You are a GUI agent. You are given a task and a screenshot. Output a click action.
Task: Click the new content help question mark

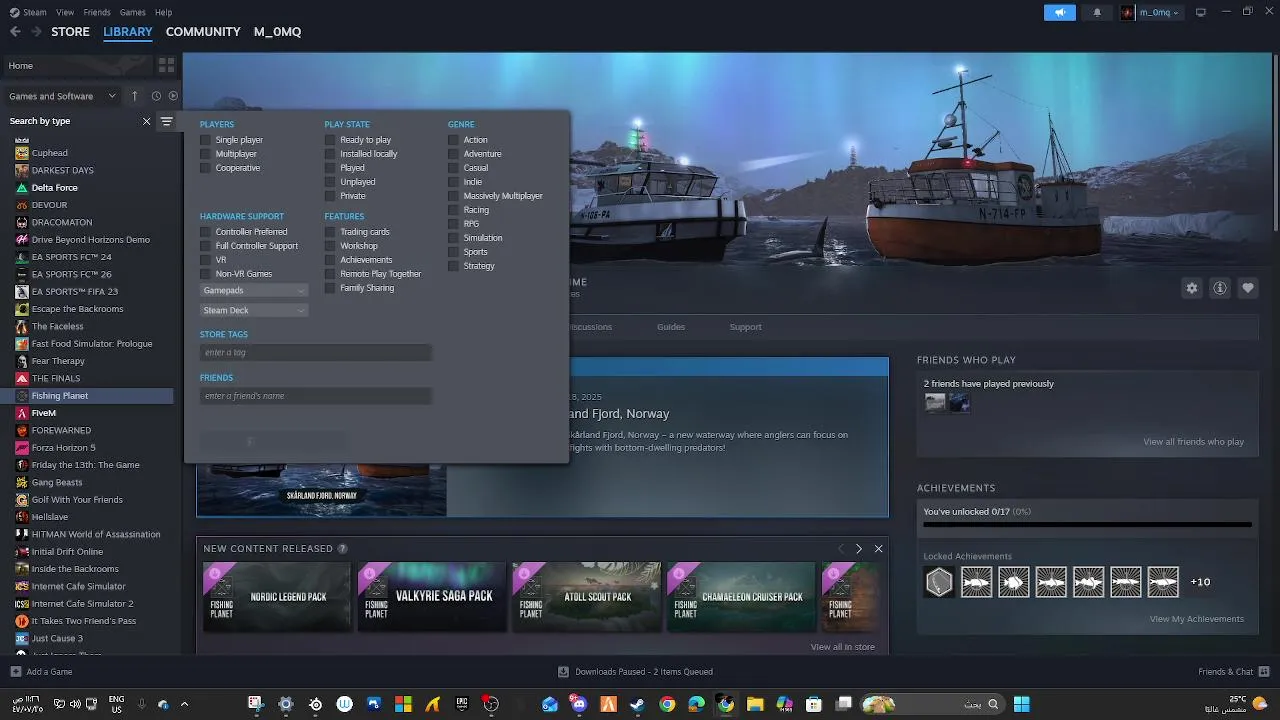point(343,549)
